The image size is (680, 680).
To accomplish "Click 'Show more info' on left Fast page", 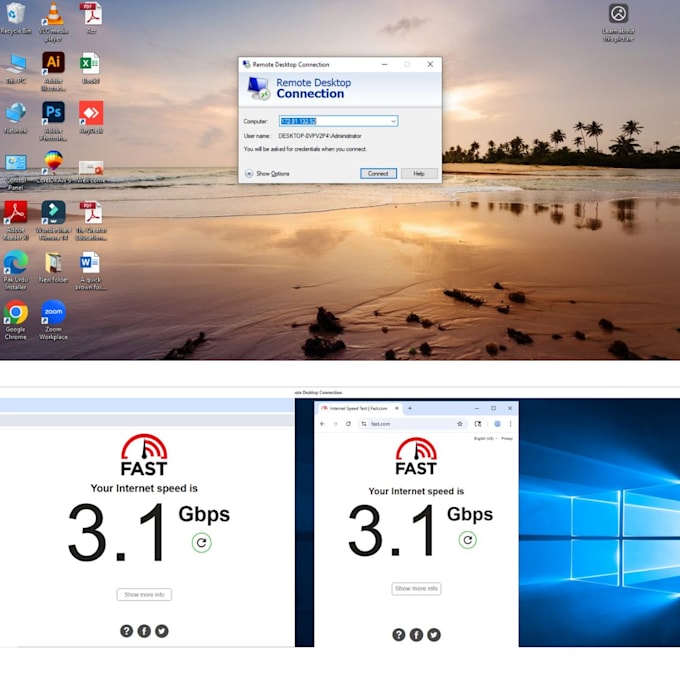I will click(x=144, y=595).
